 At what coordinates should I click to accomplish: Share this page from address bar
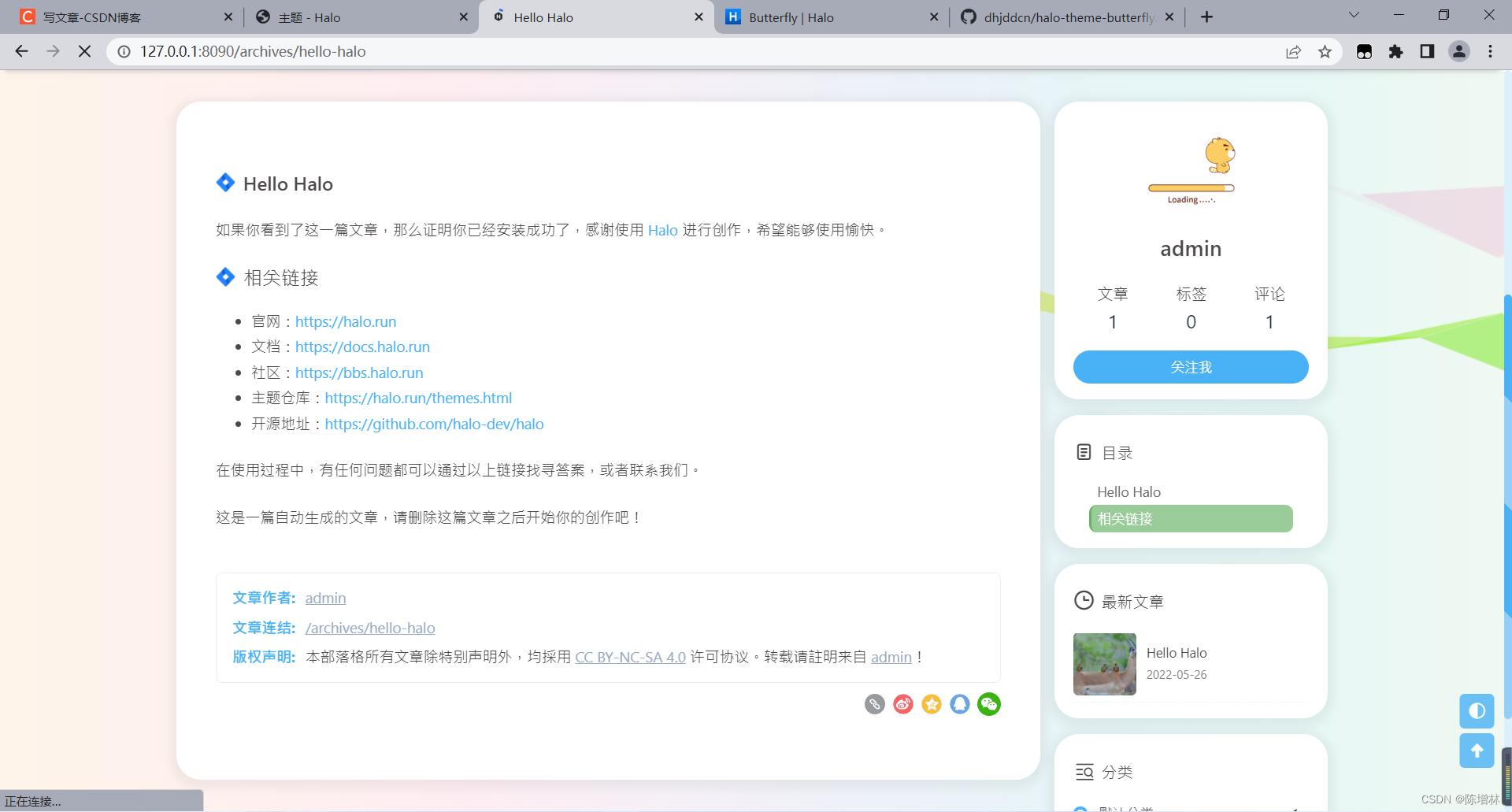tap(1293, 51)
